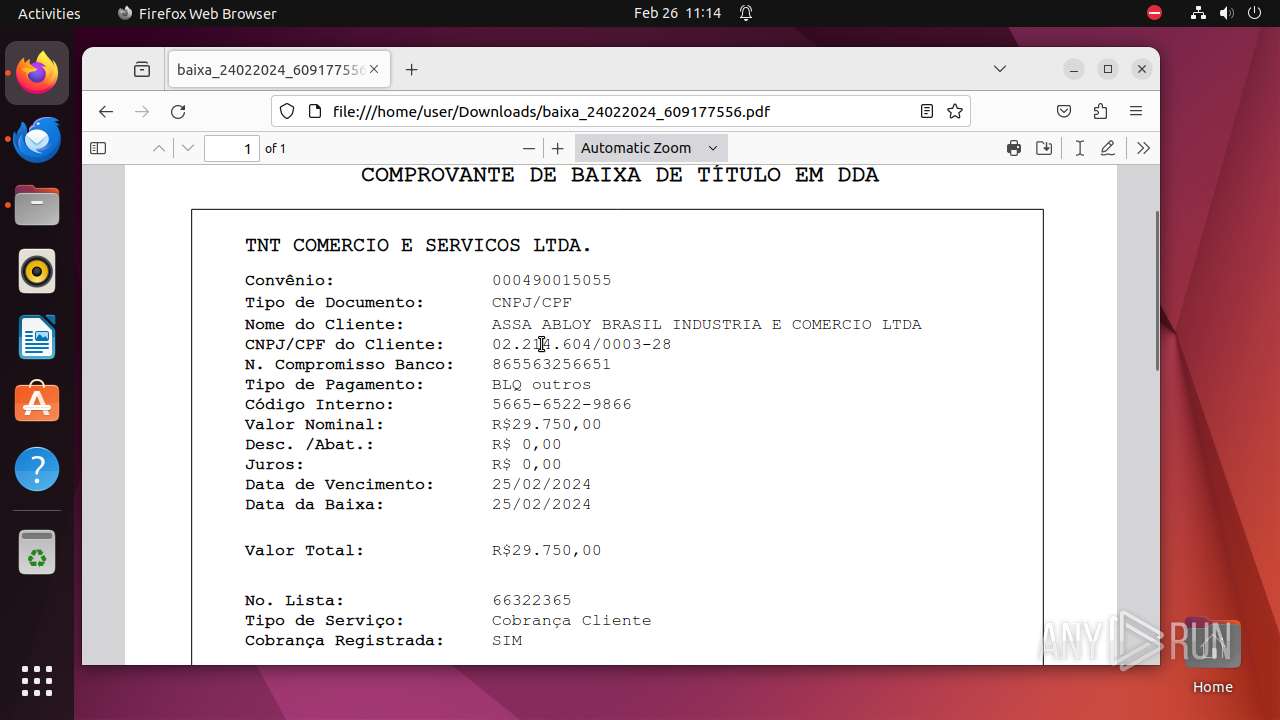Click compromisso number 865563256651
Viewport: 1280px width, 720px height.
(551, 365)
